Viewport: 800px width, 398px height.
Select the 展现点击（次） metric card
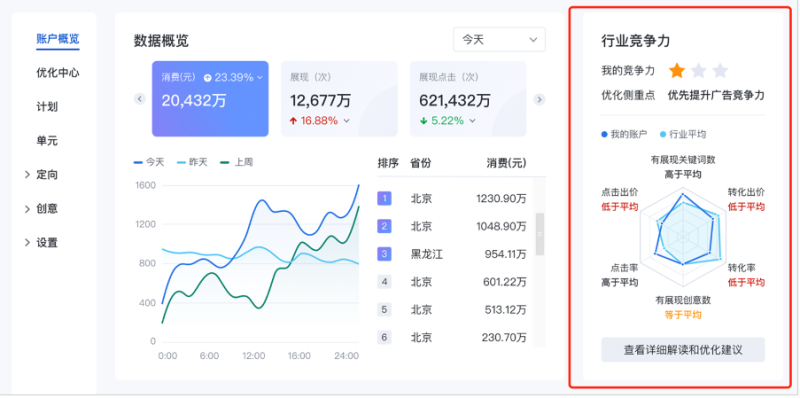coord(468,99)
